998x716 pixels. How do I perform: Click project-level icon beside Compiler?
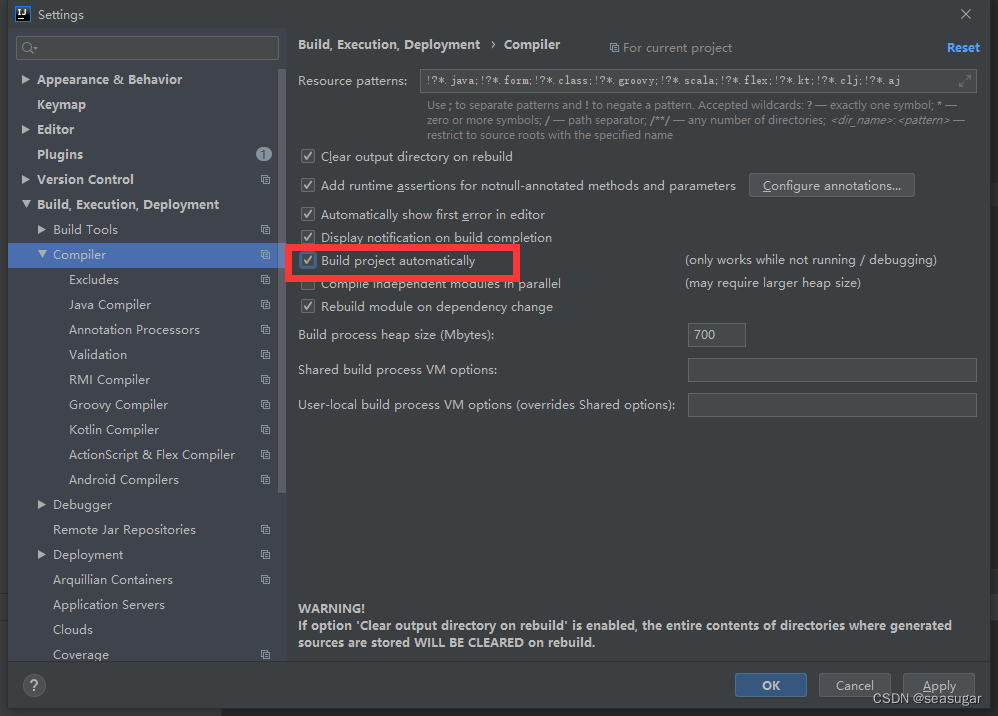pos(265,255)
